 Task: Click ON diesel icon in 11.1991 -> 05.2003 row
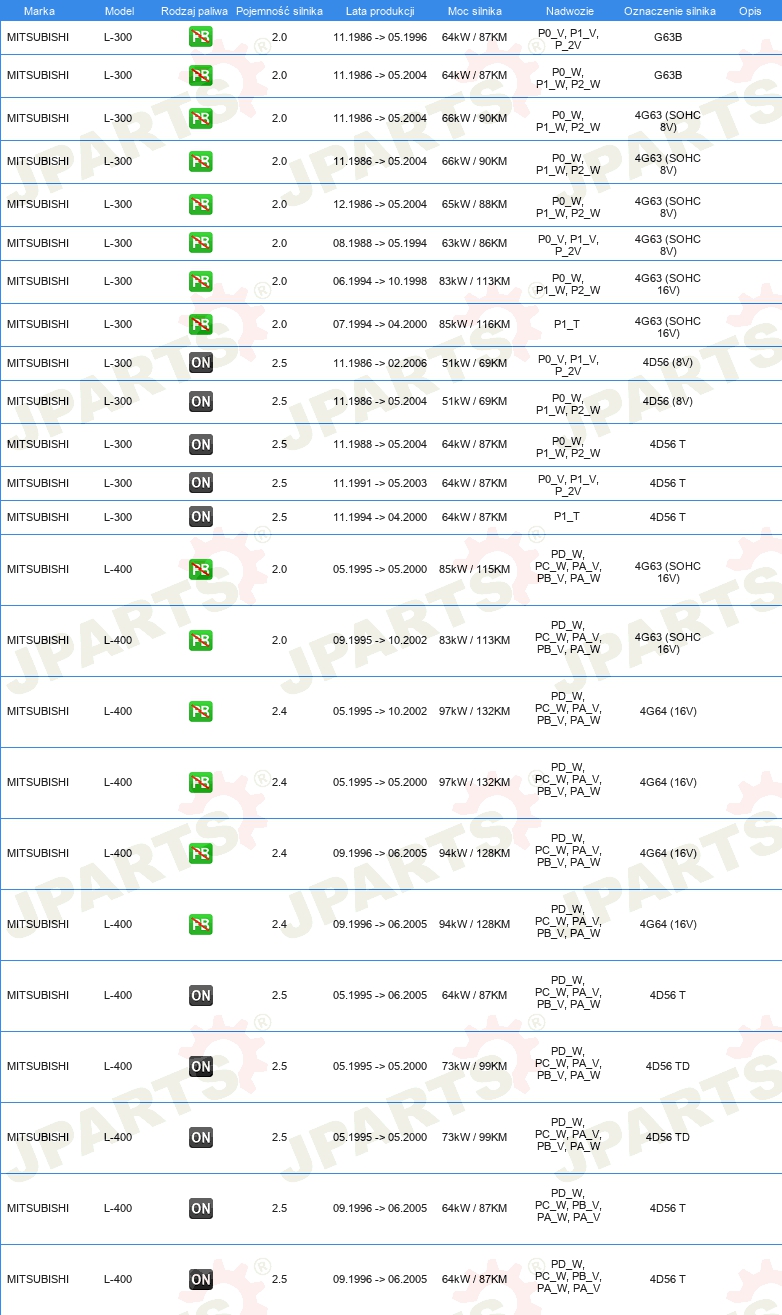click(x=200, y=483)
